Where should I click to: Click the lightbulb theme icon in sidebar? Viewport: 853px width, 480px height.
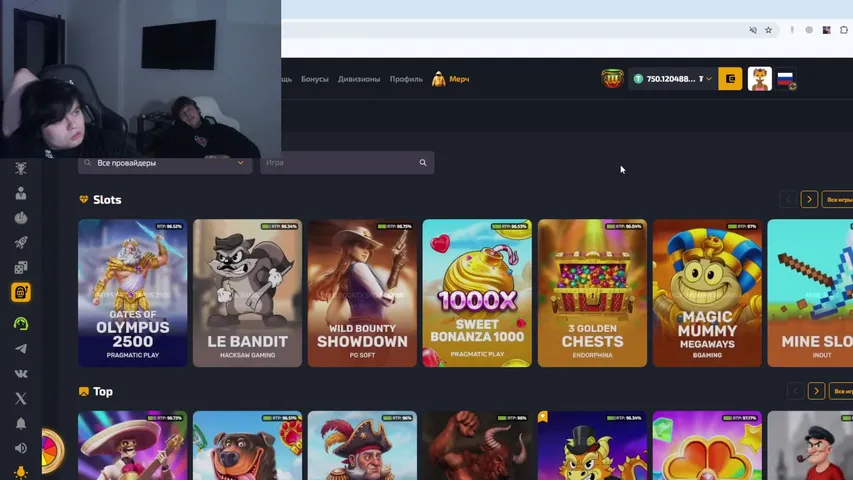(x=21, y=472)
